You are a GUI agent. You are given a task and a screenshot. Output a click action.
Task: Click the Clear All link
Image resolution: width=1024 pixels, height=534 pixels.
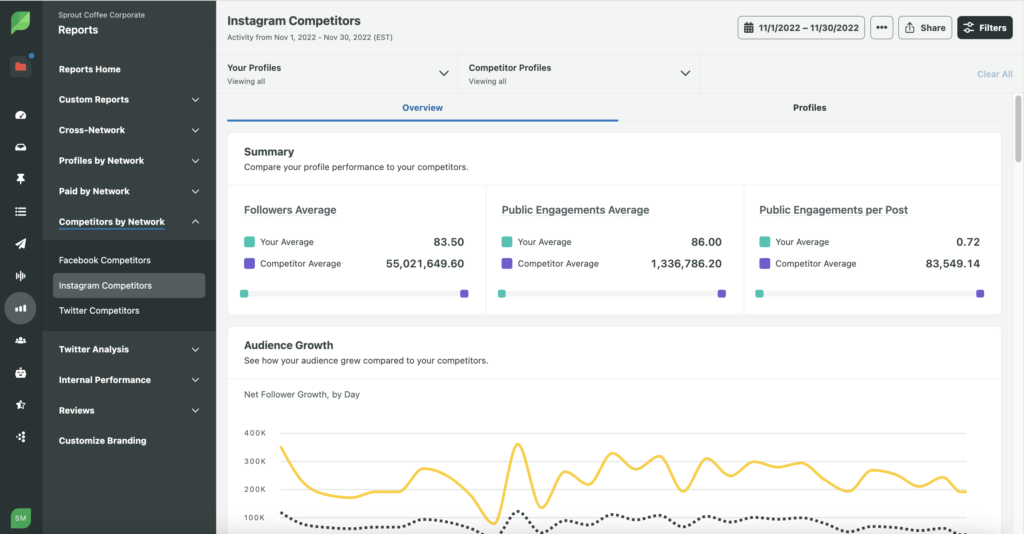tap(995, 74)
